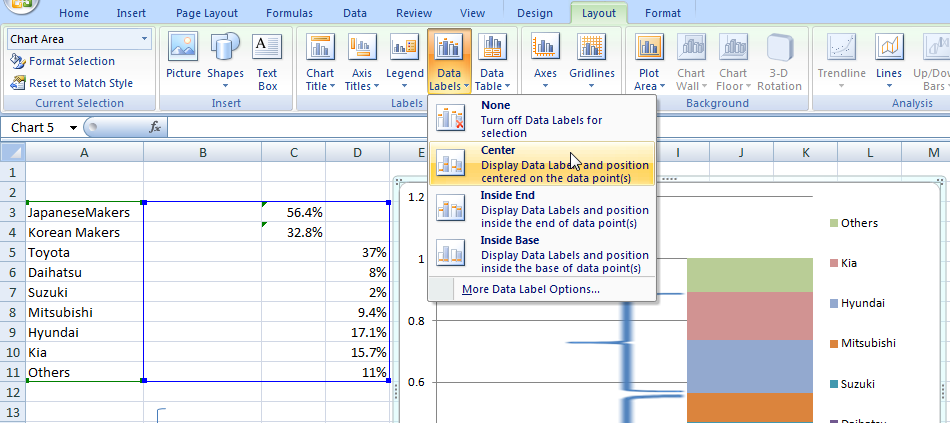Select the cell with value 15.7%
The width and height of the screenshot is (950, 423).
tap(357, 352)
